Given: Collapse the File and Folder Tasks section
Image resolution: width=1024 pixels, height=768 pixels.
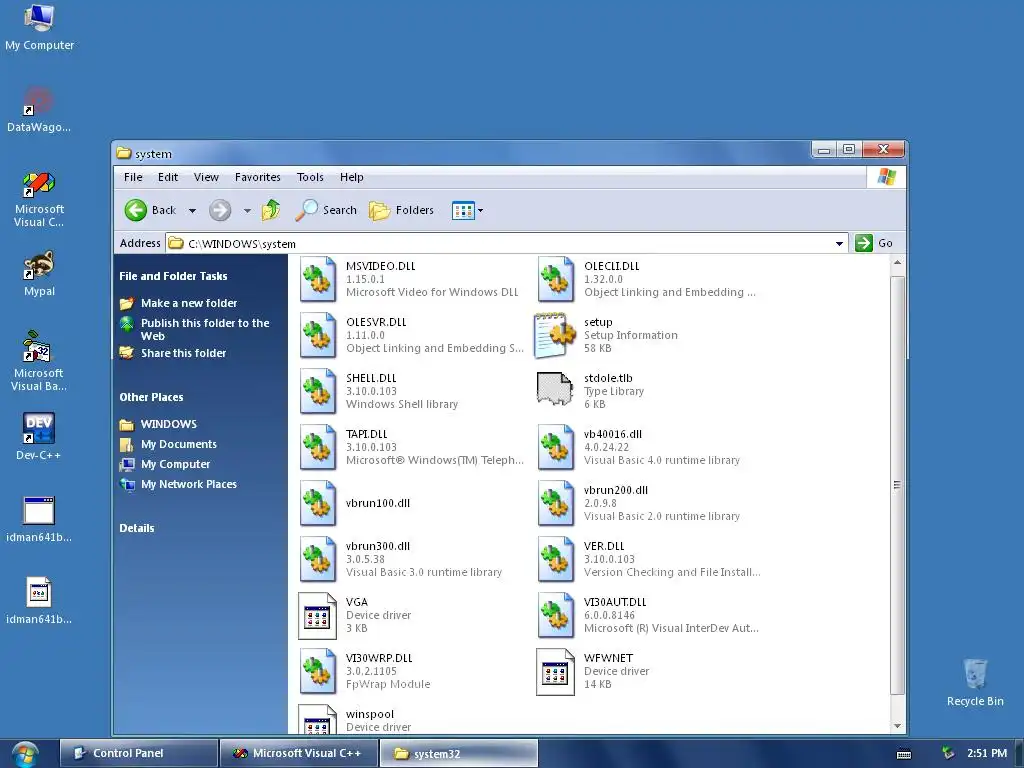Looking at the screenshot, I should [x=173, y=276].
